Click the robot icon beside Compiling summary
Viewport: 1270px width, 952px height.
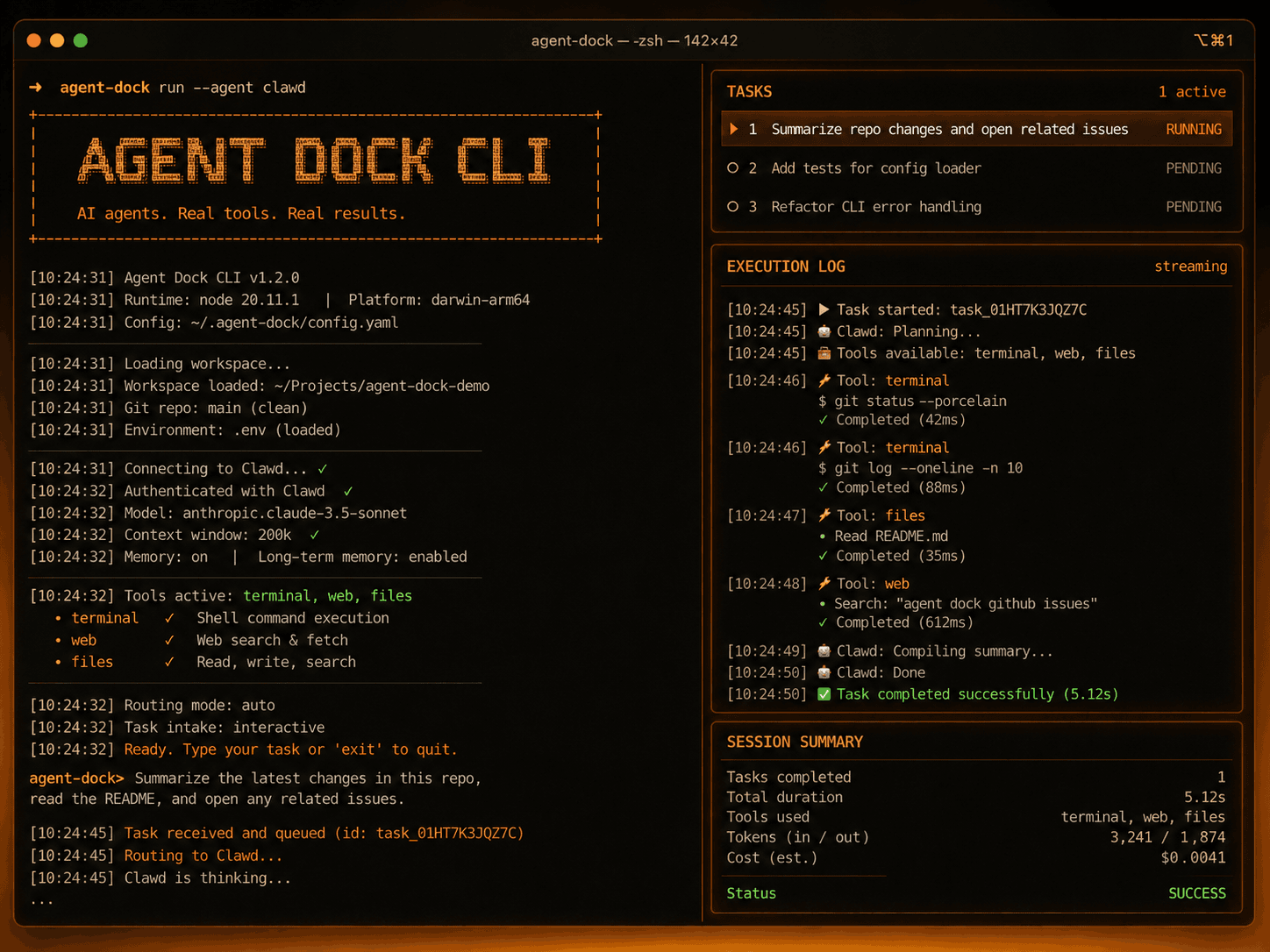[824, 651]
